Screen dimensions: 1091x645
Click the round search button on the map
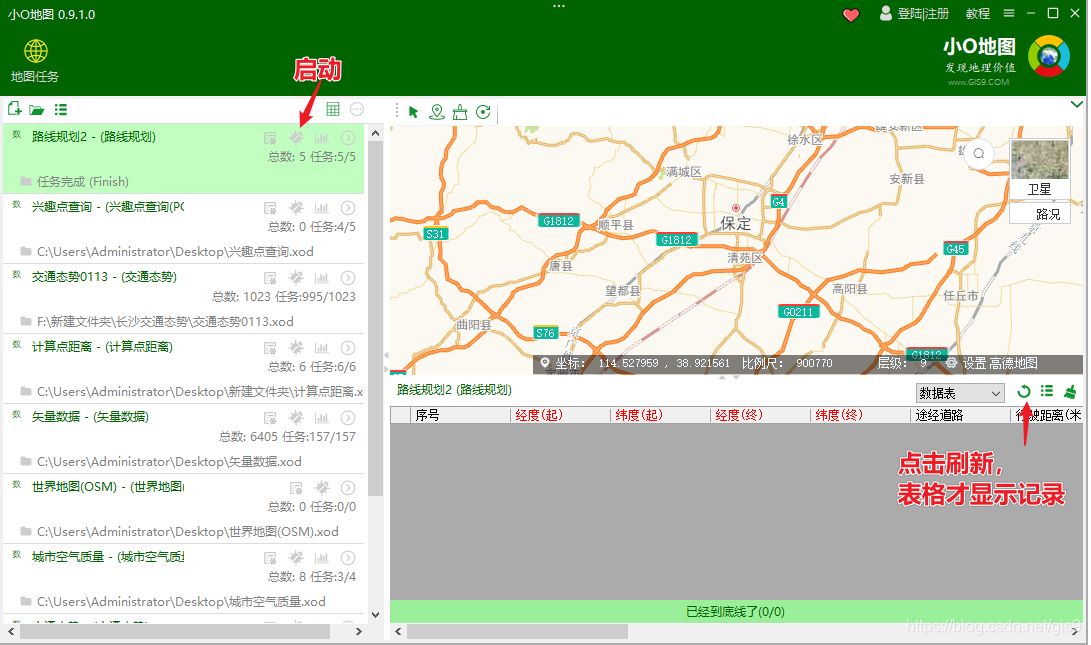(979, 154)
